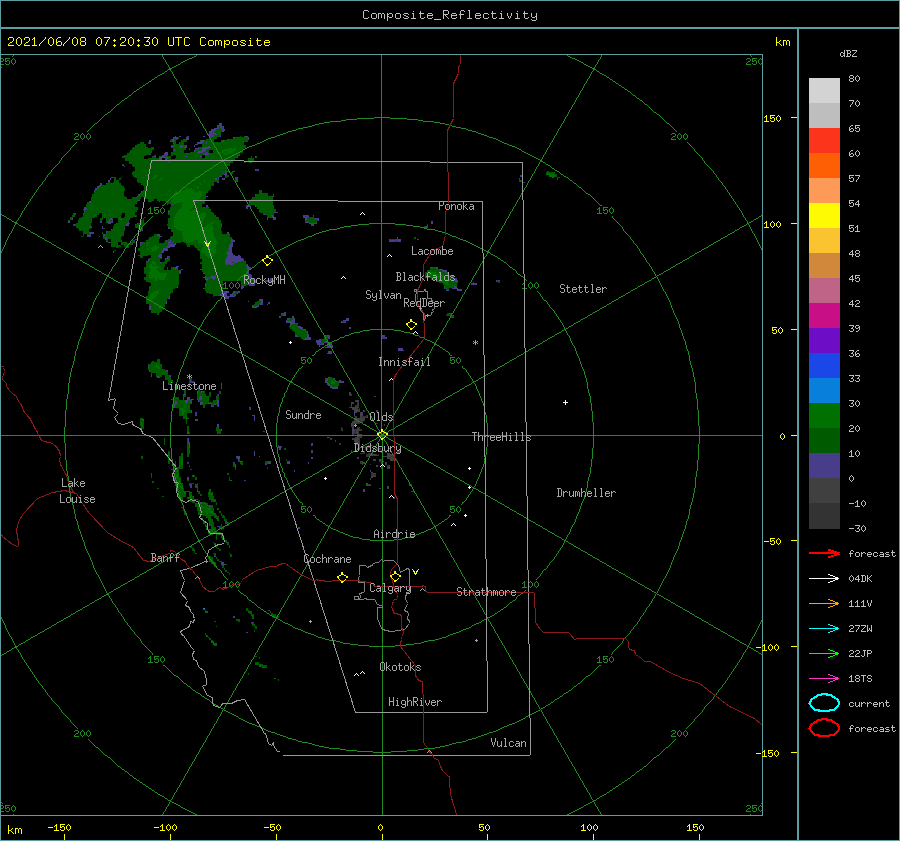Click the white 04DK arrow in legend
Screen dimensions: 900x841
click(x=824, y=578)
